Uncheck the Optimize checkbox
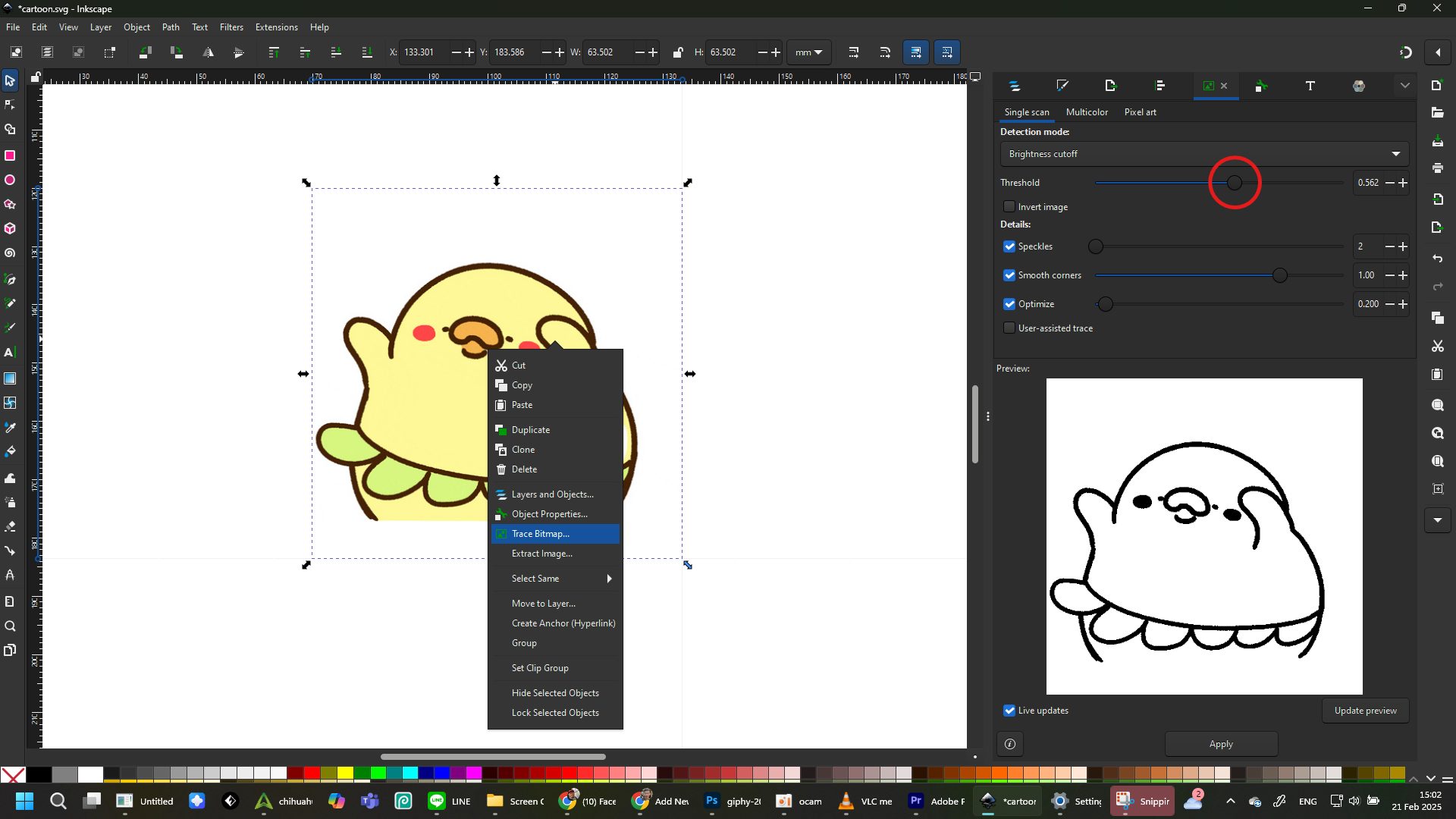The height and width of the screenshot is (819, 1456). click(x=1009, y=304)
